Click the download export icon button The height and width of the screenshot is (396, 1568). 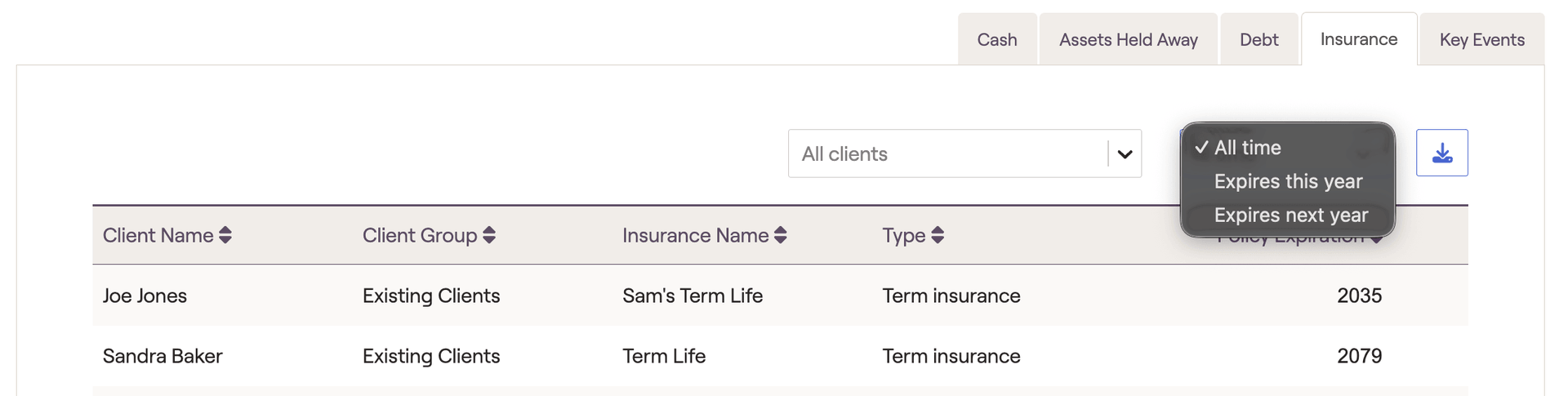1441,153
